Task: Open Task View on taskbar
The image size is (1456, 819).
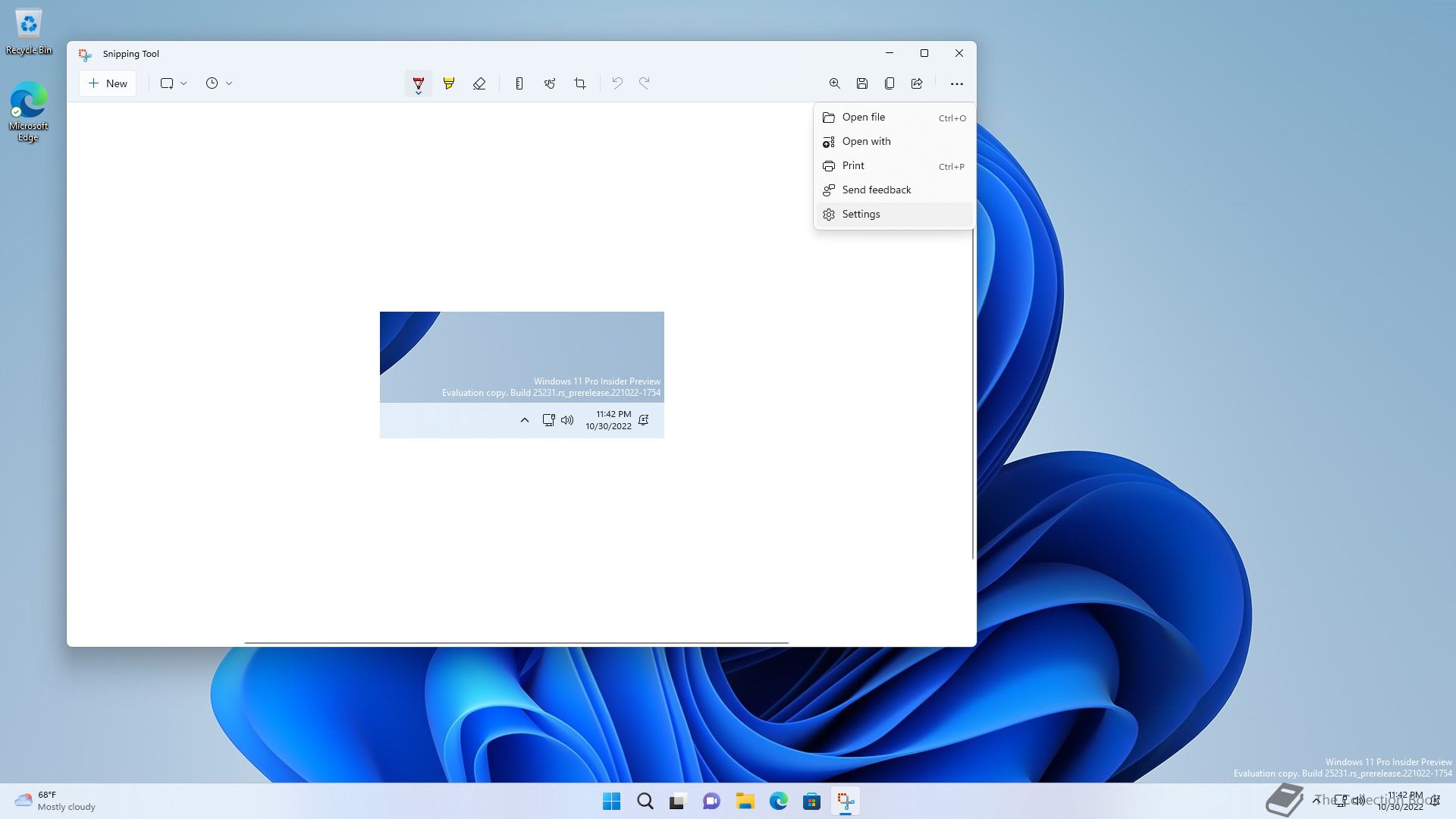Action: point(678,802)
